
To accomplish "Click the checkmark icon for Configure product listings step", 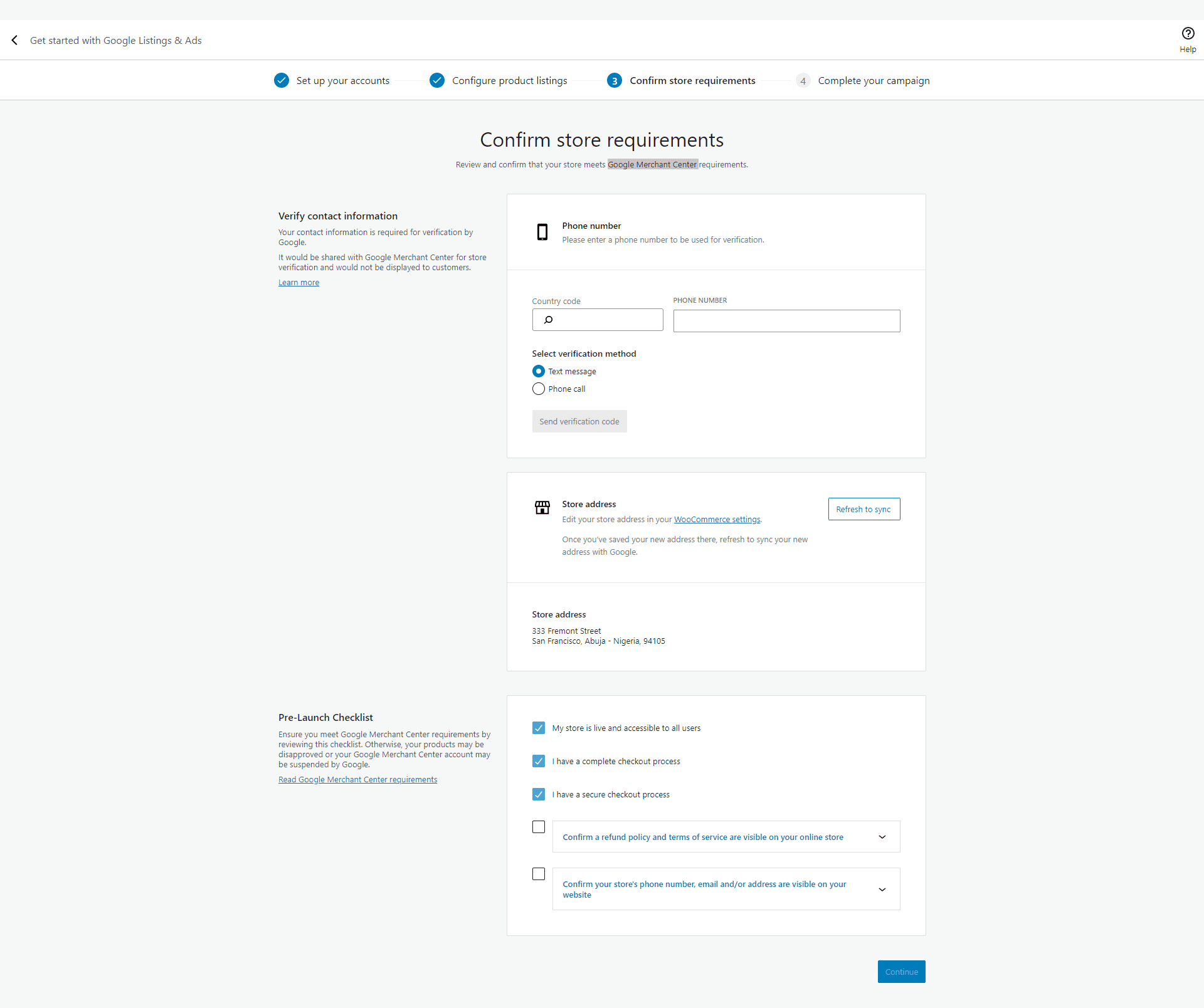I will coord(437,80).
